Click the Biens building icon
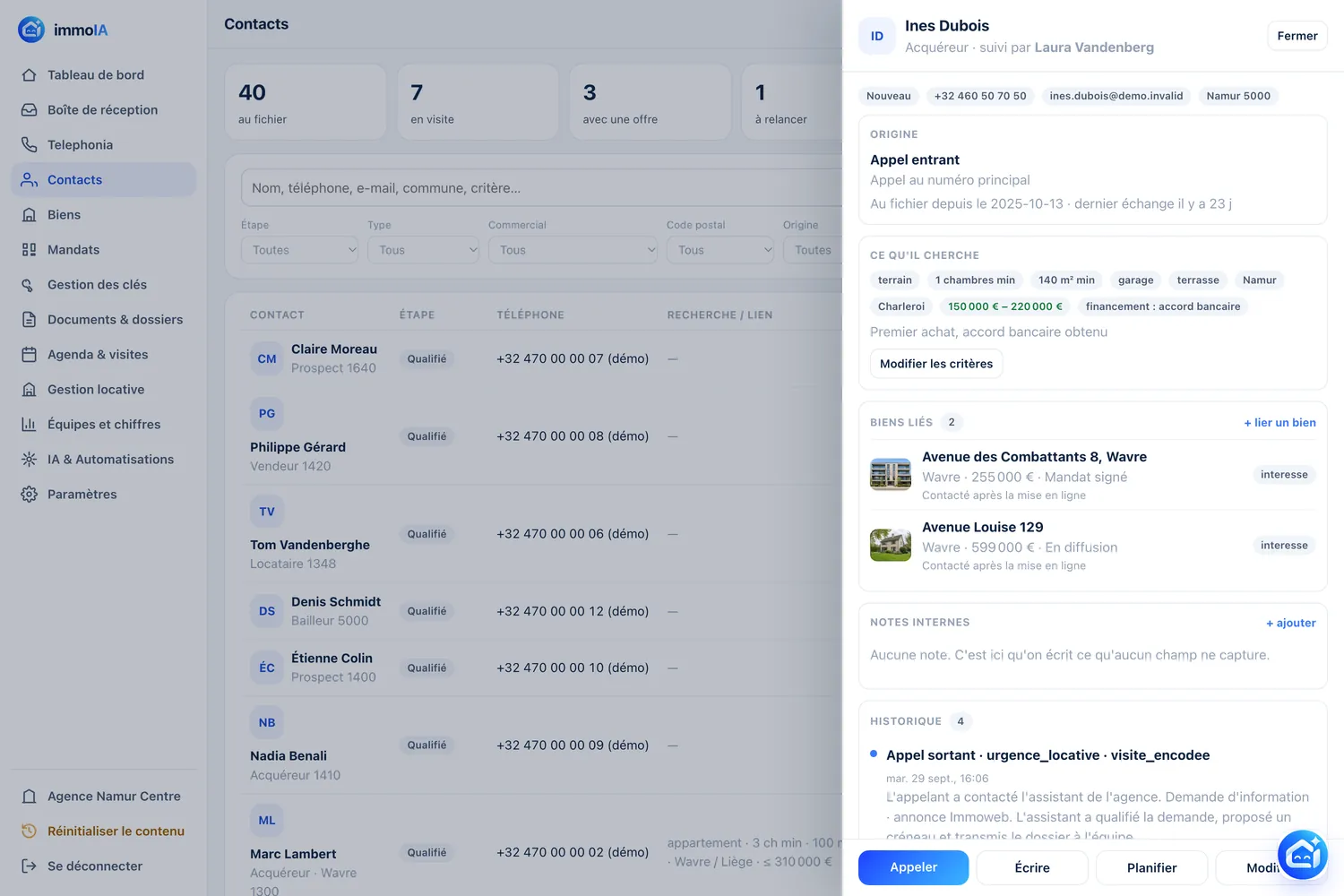 (x=30, y=215)
